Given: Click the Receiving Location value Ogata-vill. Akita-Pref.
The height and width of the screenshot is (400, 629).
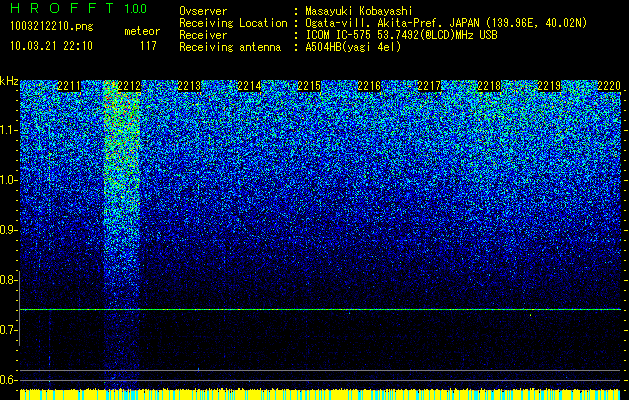Looking at the screenshot, I should [x=373, y=23].
